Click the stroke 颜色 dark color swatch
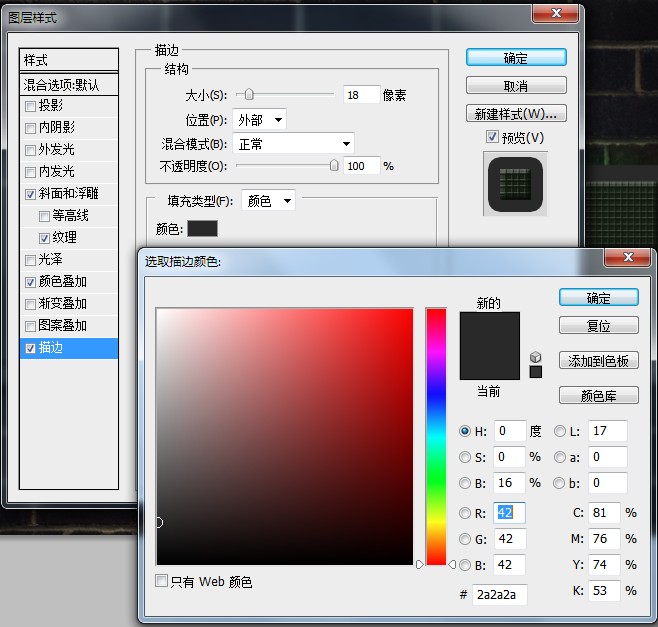Viewport: 658px width, 627px height. pyautogui.click(x=202, y=229)
